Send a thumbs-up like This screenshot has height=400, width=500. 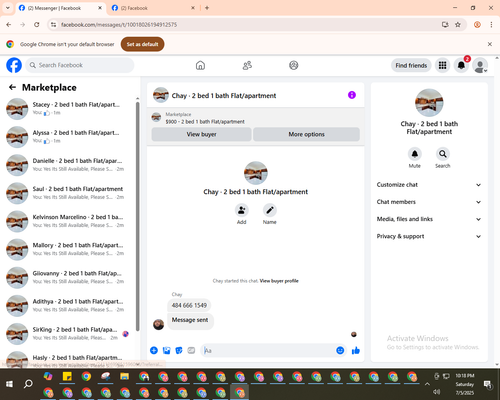[356, 350]
